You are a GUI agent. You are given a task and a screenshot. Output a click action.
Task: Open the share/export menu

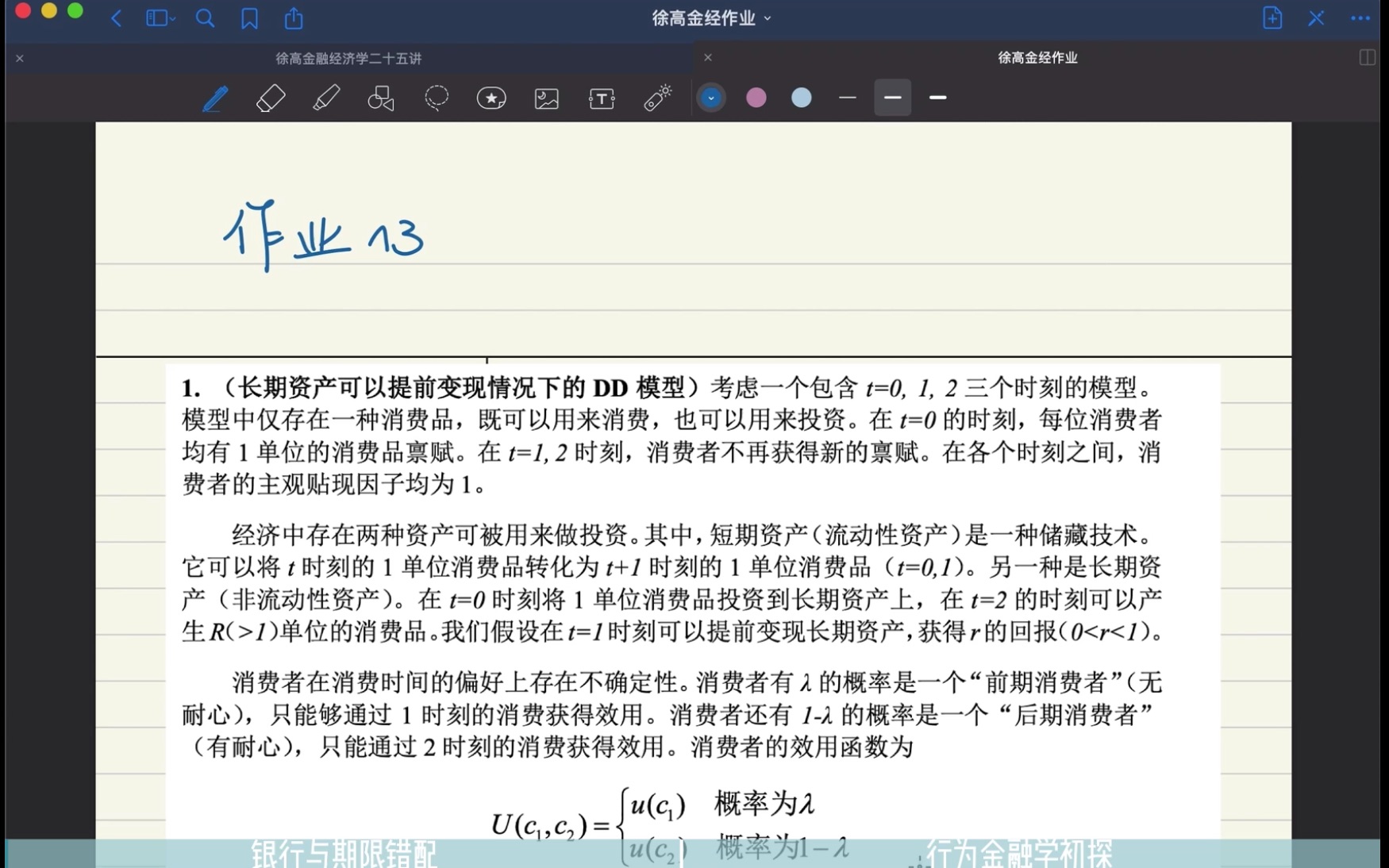[294, 17]
